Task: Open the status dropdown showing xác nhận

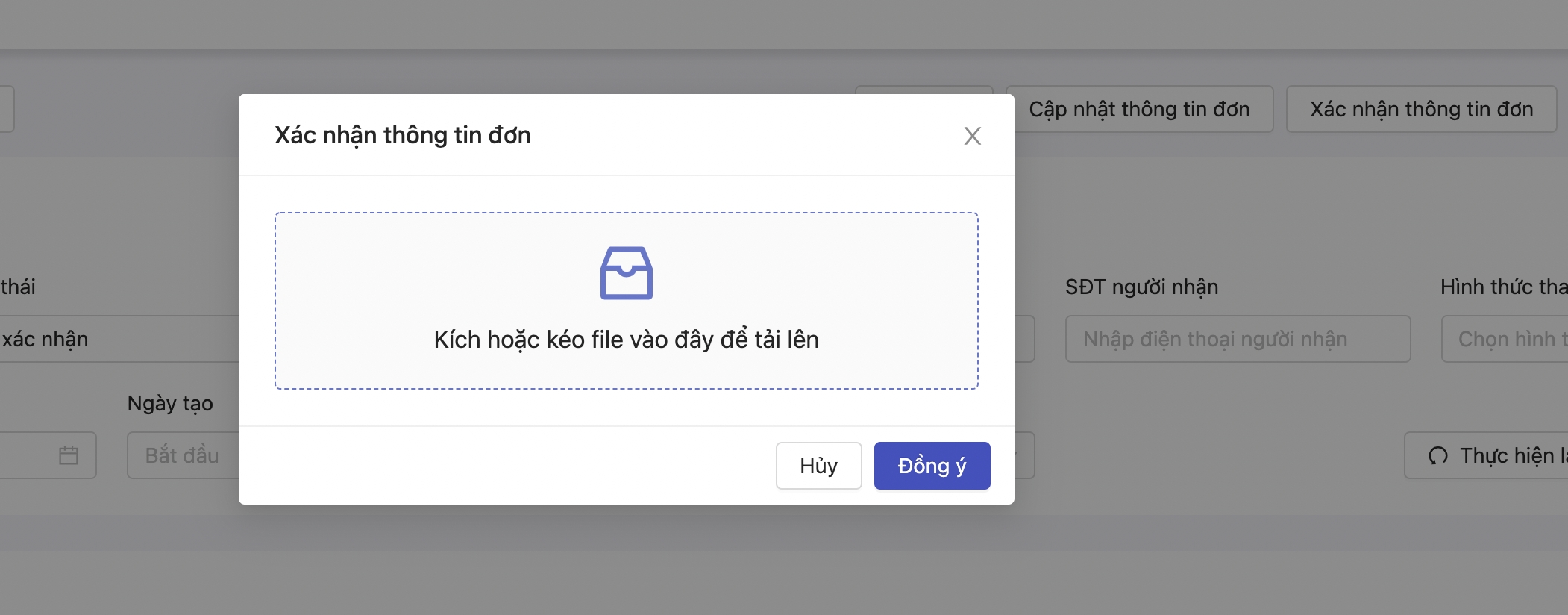Action: 112,340
